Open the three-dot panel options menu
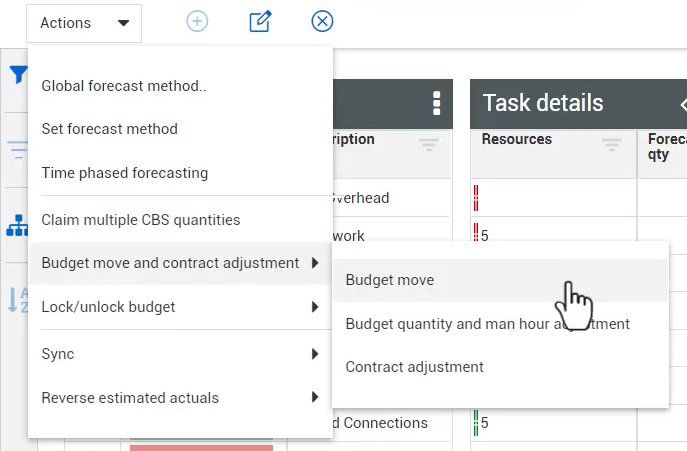 [436, 104]
